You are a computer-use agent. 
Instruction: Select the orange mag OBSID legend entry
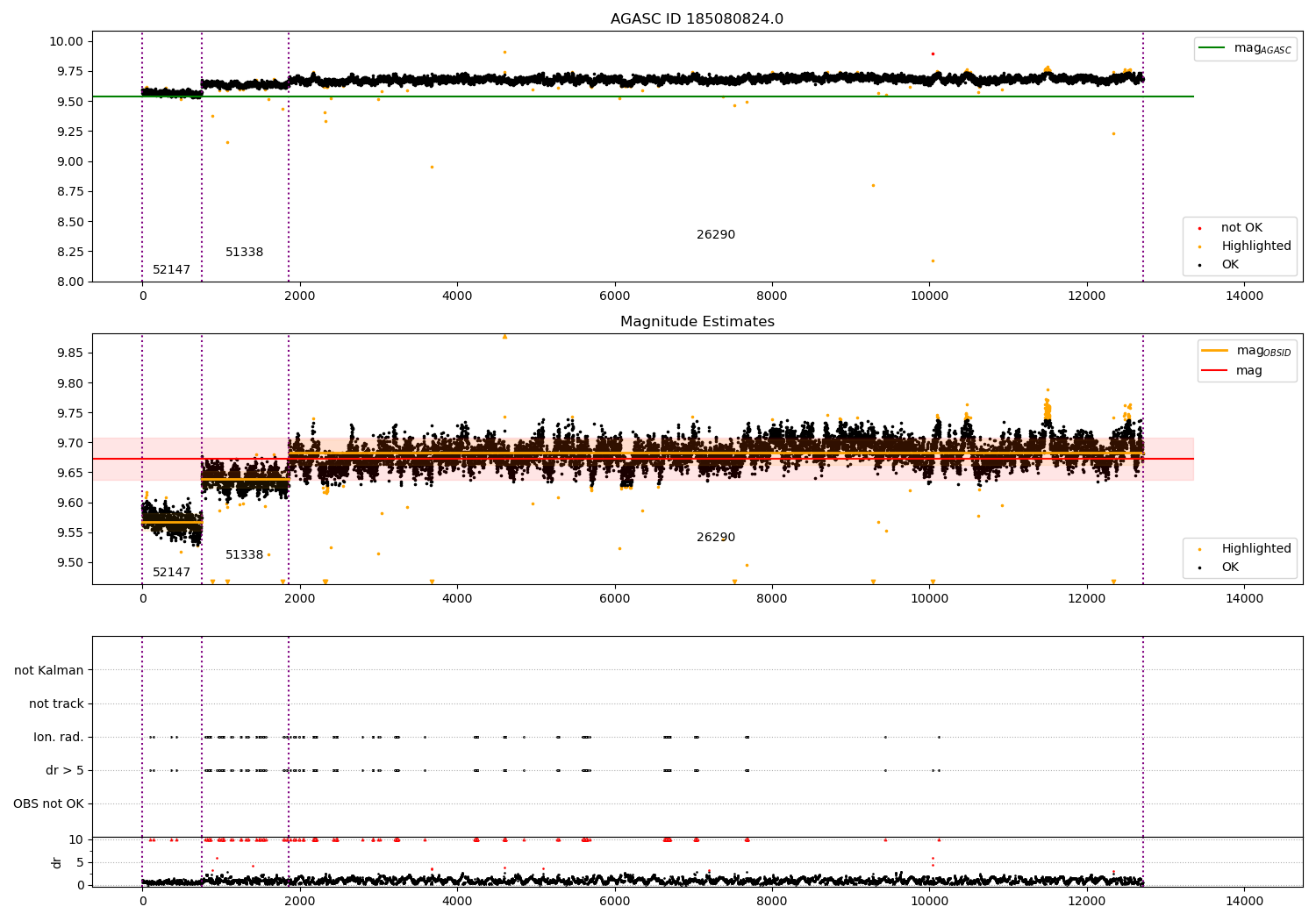[1246, 351]
